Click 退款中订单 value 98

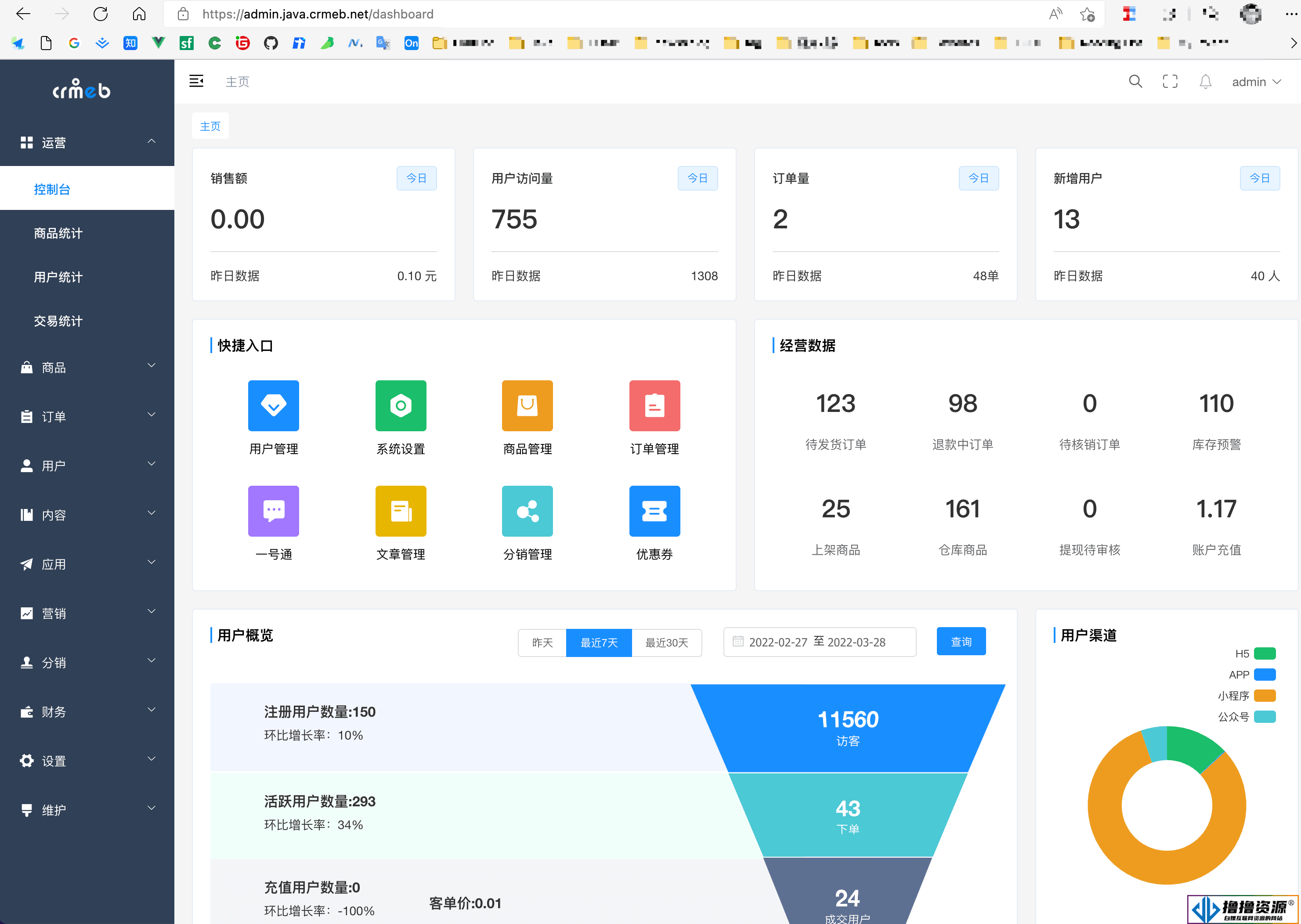(962, 404)
